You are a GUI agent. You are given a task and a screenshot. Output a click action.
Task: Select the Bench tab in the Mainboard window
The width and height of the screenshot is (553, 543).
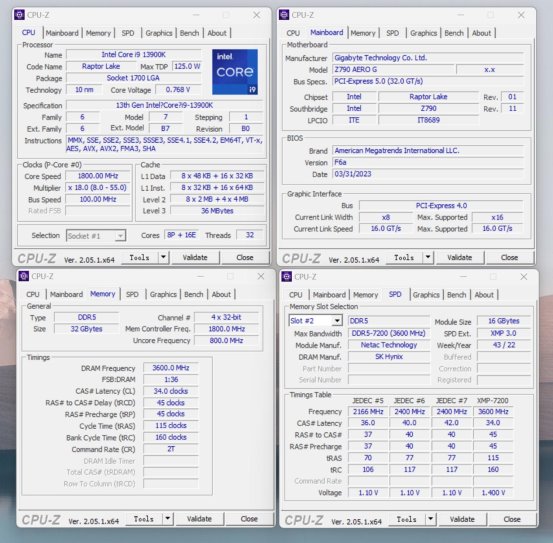454,33
